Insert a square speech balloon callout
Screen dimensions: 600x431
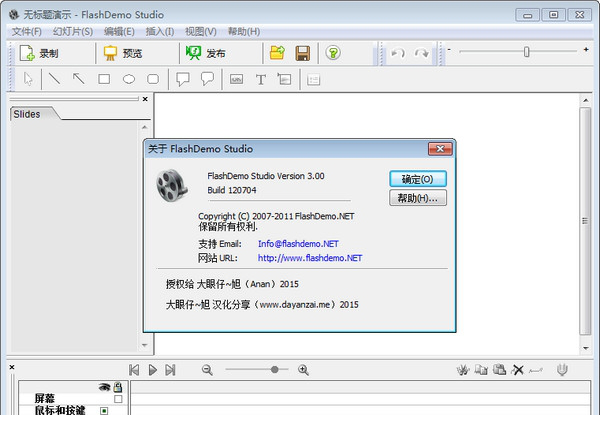183,79
